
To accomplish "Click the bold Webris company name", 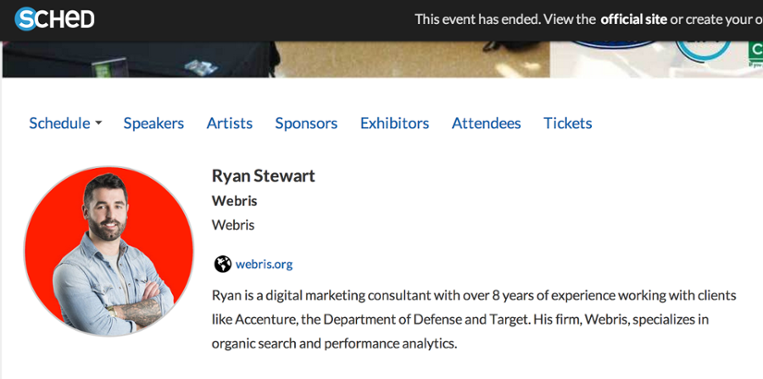I will tap(235, 201).
